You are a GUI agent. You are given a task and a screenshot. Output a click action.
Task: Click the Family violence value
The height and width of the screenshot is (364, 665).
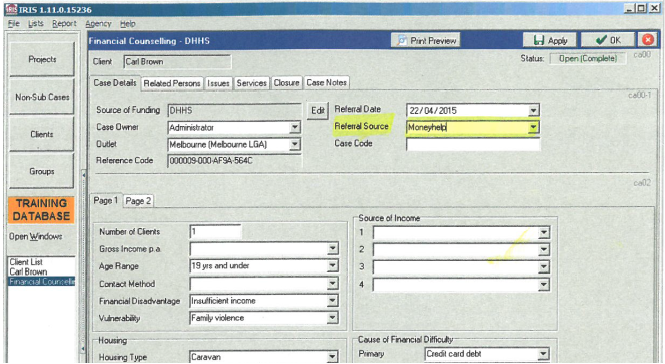pos(218,318)
